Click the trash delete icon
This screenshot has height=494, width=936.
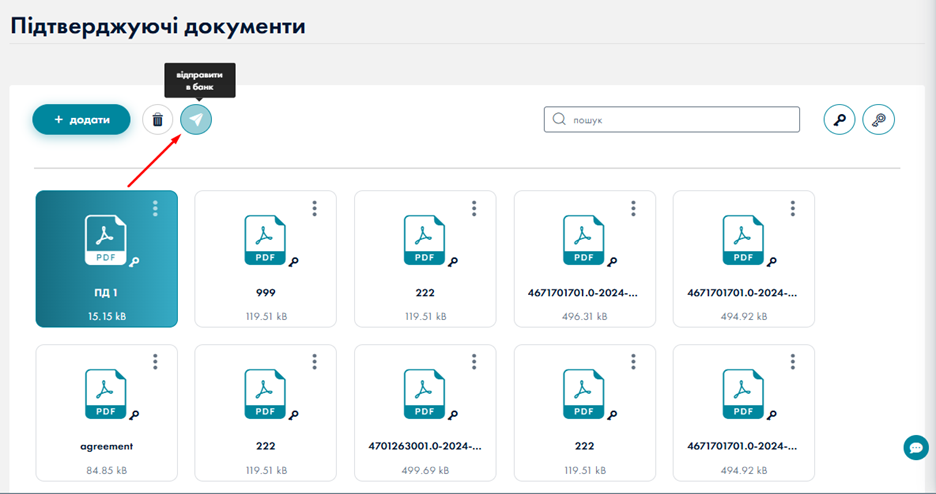pyautogui.click(x=157, y=120)
